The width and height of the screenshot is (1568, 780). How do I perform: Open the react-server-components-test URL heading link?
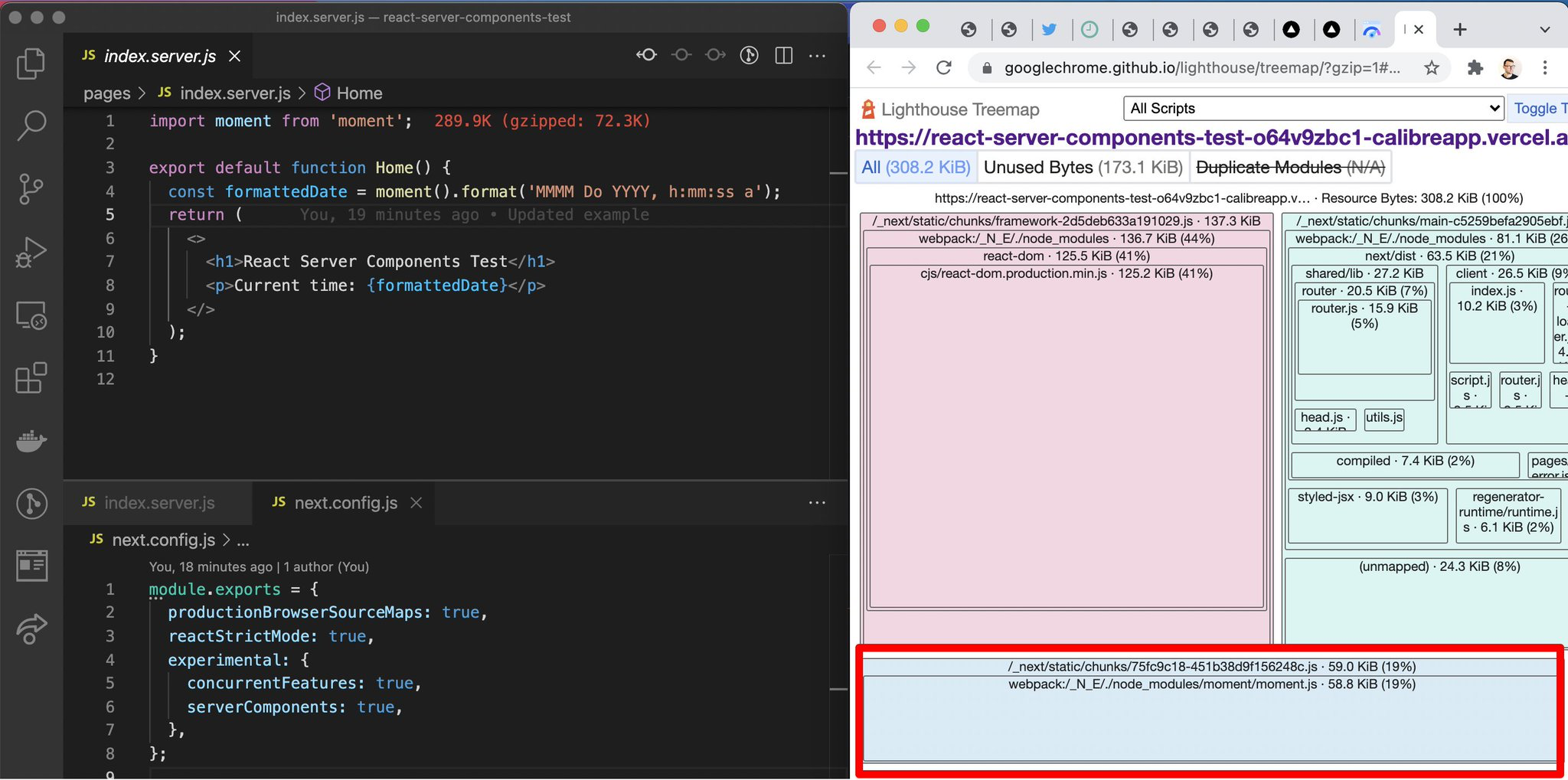click(x=1211, y=138)
